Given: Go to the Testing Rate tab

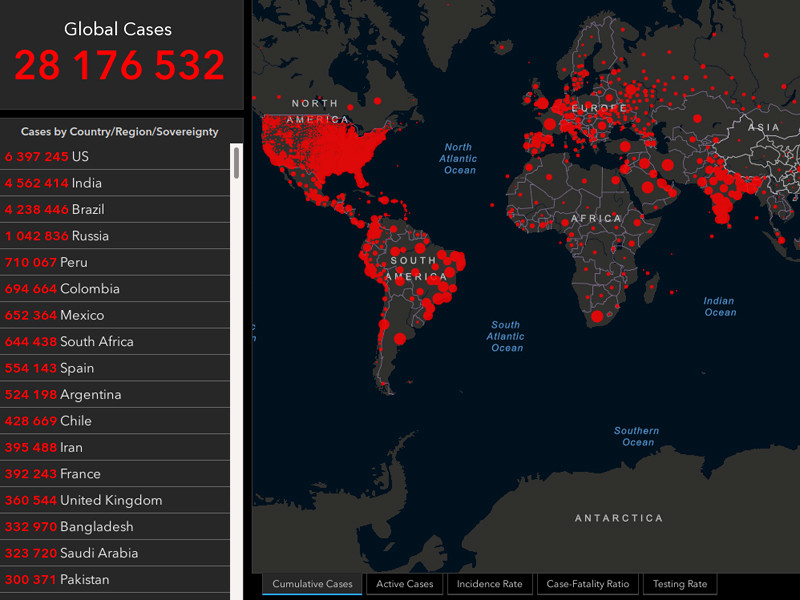Looking at the screenshot, I should [680, 584].
